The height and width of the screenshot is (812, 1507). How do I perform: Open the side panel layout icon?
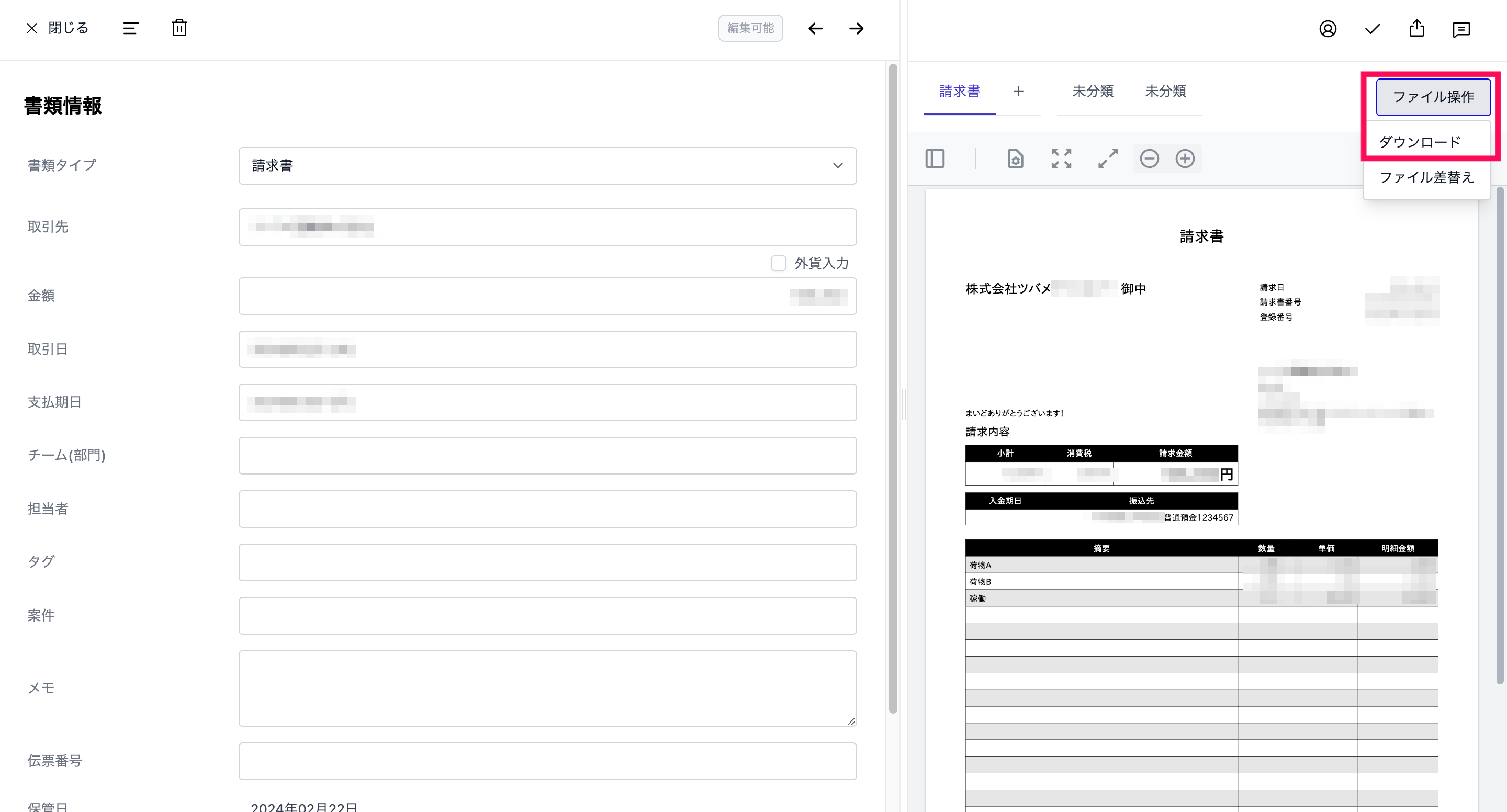coord(935,159)
